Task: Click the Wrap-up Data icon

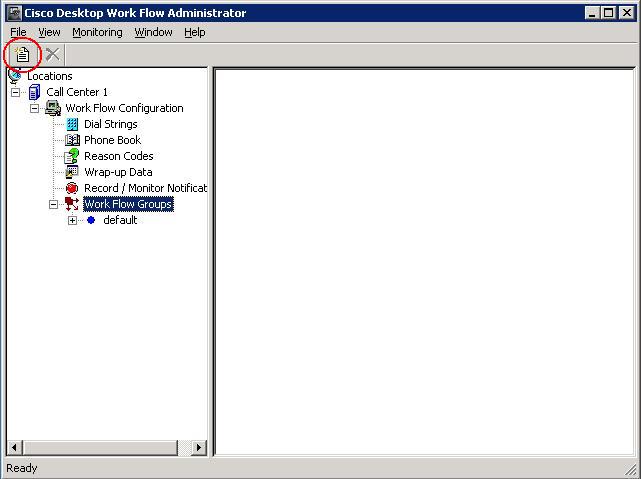Action: coord(72,172)
